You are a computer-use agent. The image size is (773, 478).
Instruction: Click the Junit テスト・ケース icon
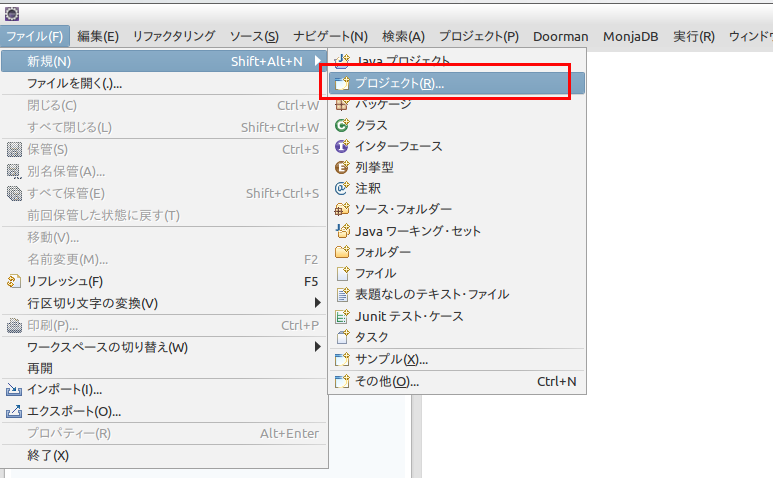pyautogui.click(x=342, y=316)
